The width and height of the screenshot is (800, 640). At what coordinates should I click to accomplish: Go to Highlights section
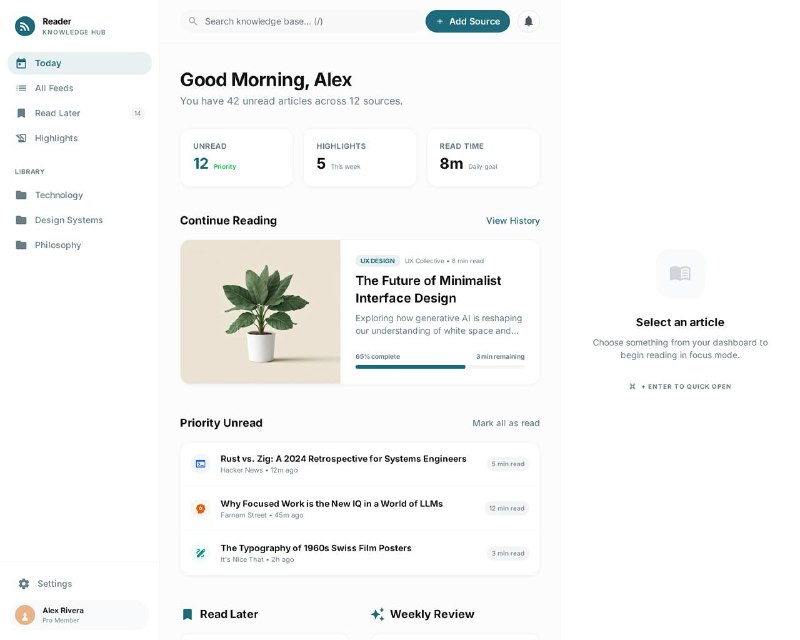pyautogui.click(x=80, y=138)
